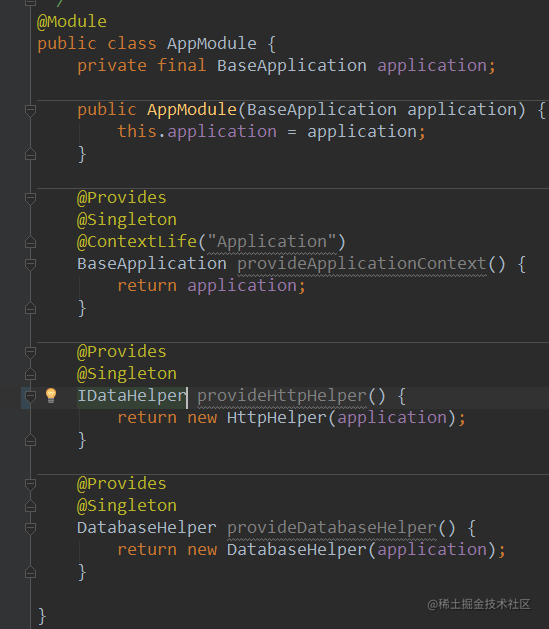Image resolution: width=549 pixels, height=629 pixels.
Task: Click the 'final' keyword
Action: (182, 65)
